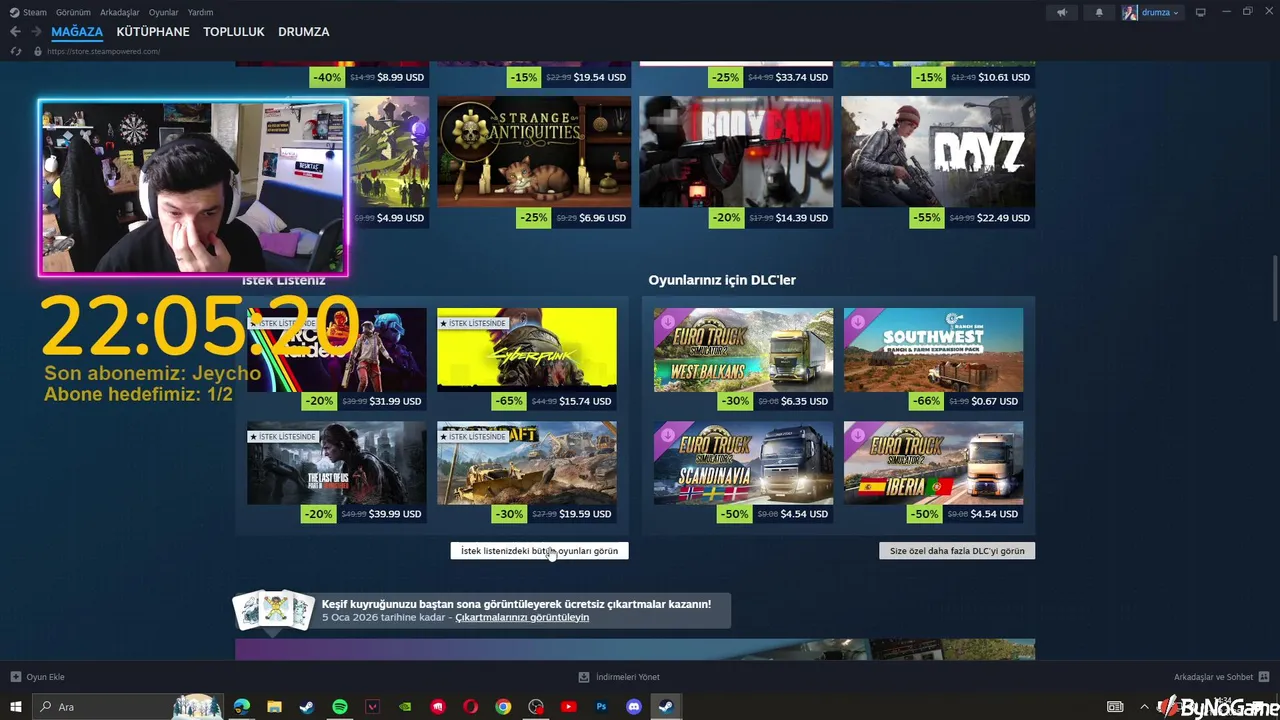This screenshot has height=720, width=1280.
Task: Click the -55% $22.49 DayZ price tag
Action: (972, 218)
